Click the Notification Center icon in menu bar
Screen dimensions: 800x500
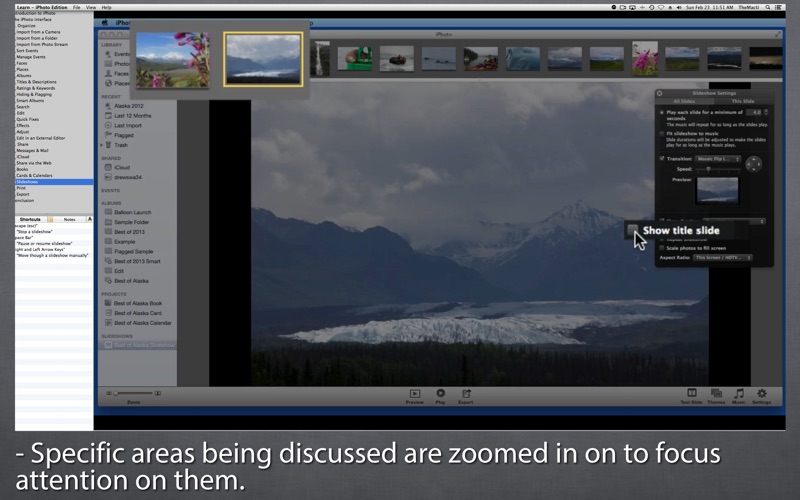[x=779, y=8]
